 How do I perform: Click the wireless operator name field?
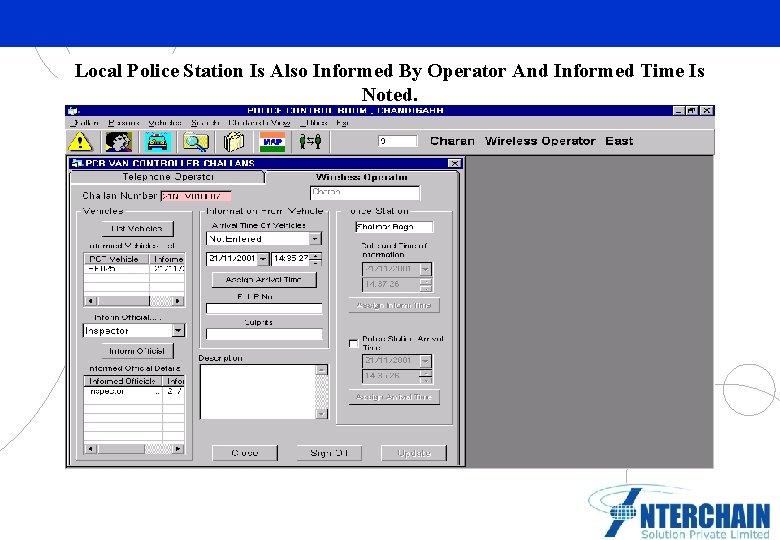[x=365, y=192]
